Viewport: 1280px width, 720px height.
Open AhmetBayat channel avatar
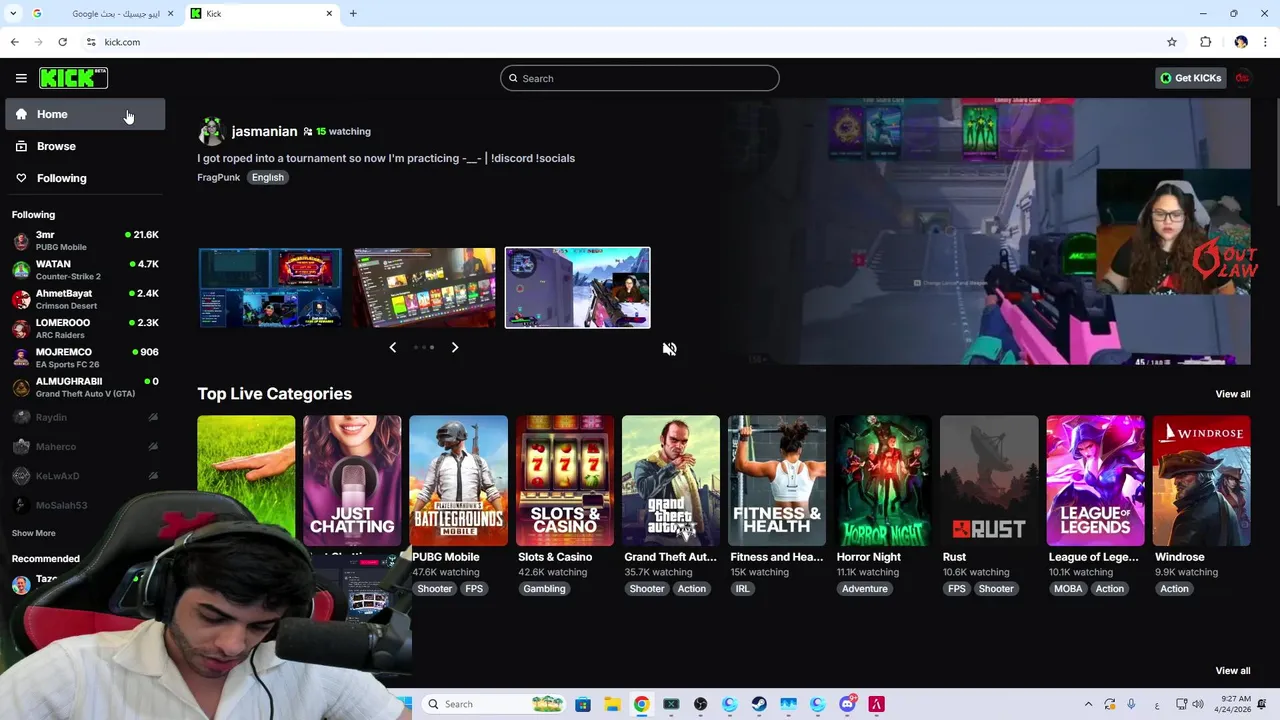click(21, 299)
